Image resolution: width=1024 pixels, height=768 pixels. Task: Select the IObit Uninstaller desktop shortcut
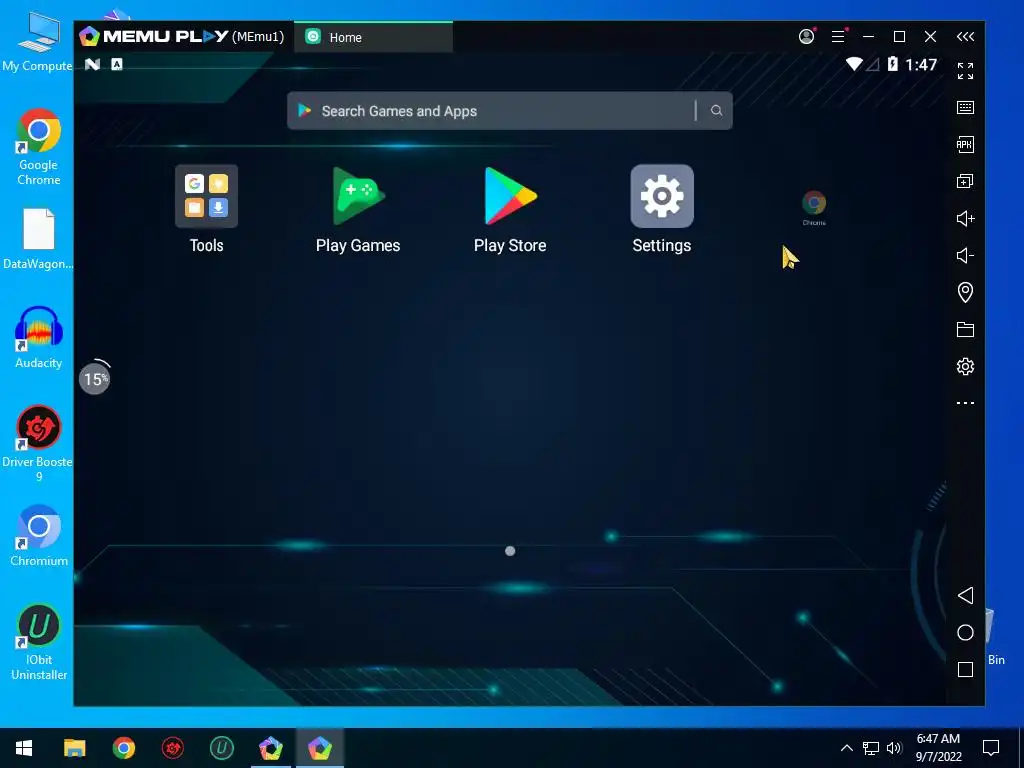(x=39, y=643)
